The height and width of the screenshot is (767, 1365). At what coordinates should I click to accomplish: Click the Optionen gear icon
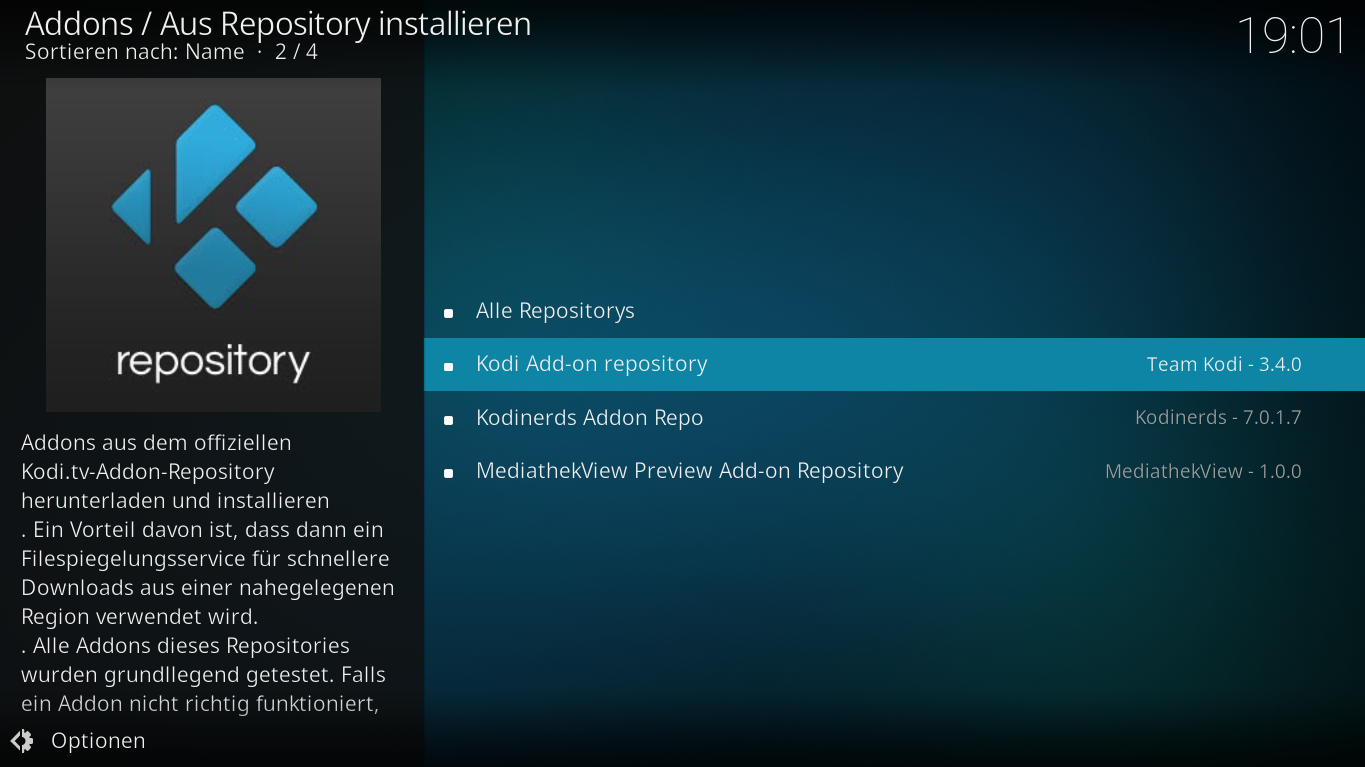click(22, 741)
